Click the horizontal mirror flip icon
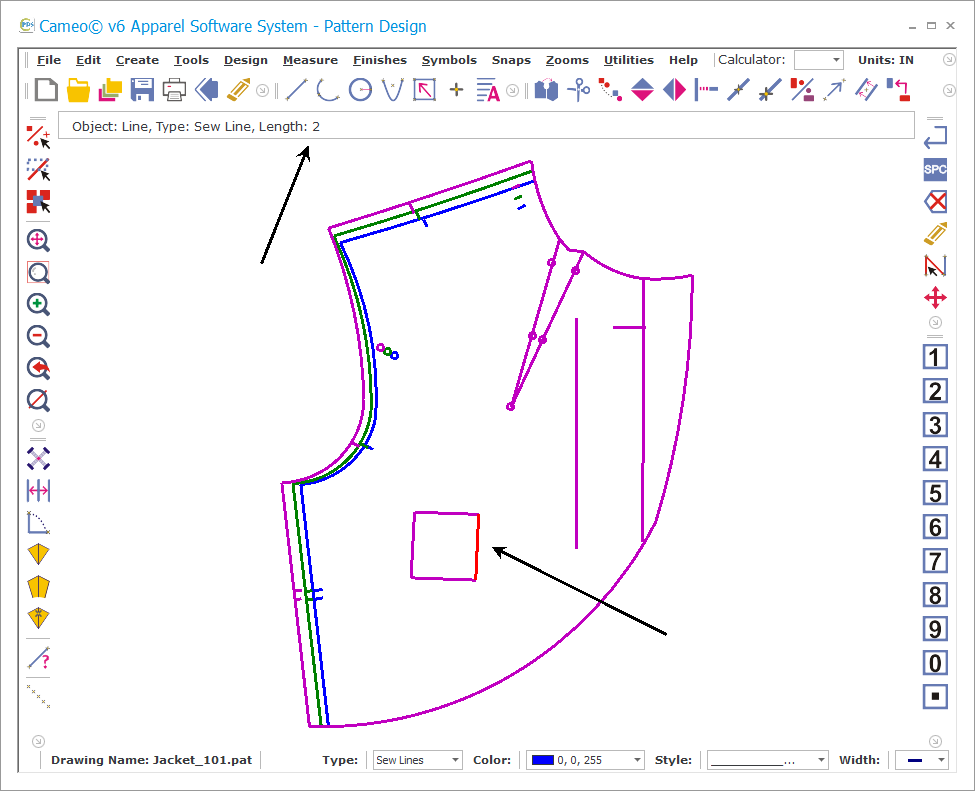The width and height of the screenshot is (975, 791). tap(675, 90)
